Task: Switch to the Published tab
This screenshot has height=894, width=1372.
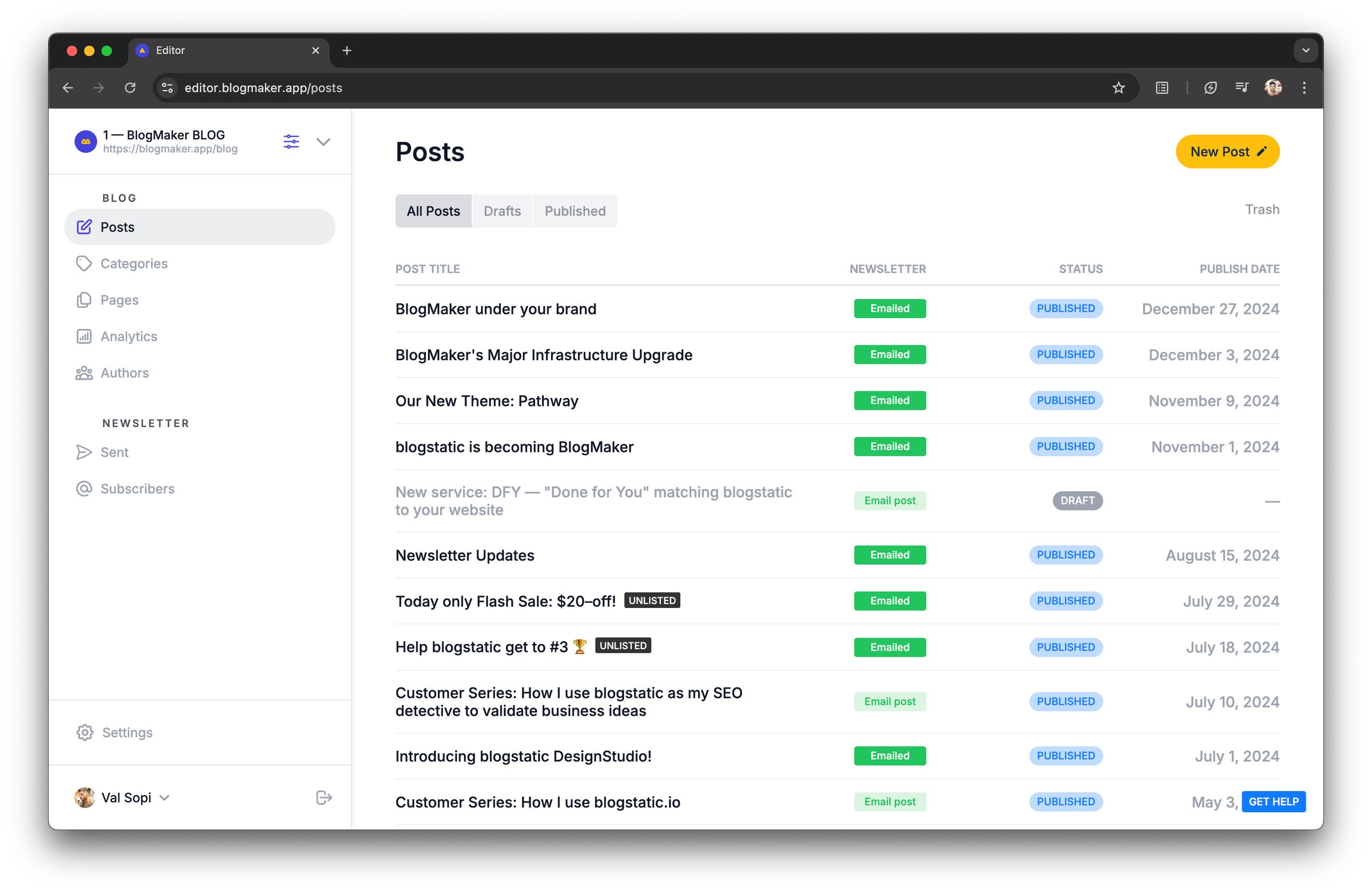Action: (x=575, y=210)
